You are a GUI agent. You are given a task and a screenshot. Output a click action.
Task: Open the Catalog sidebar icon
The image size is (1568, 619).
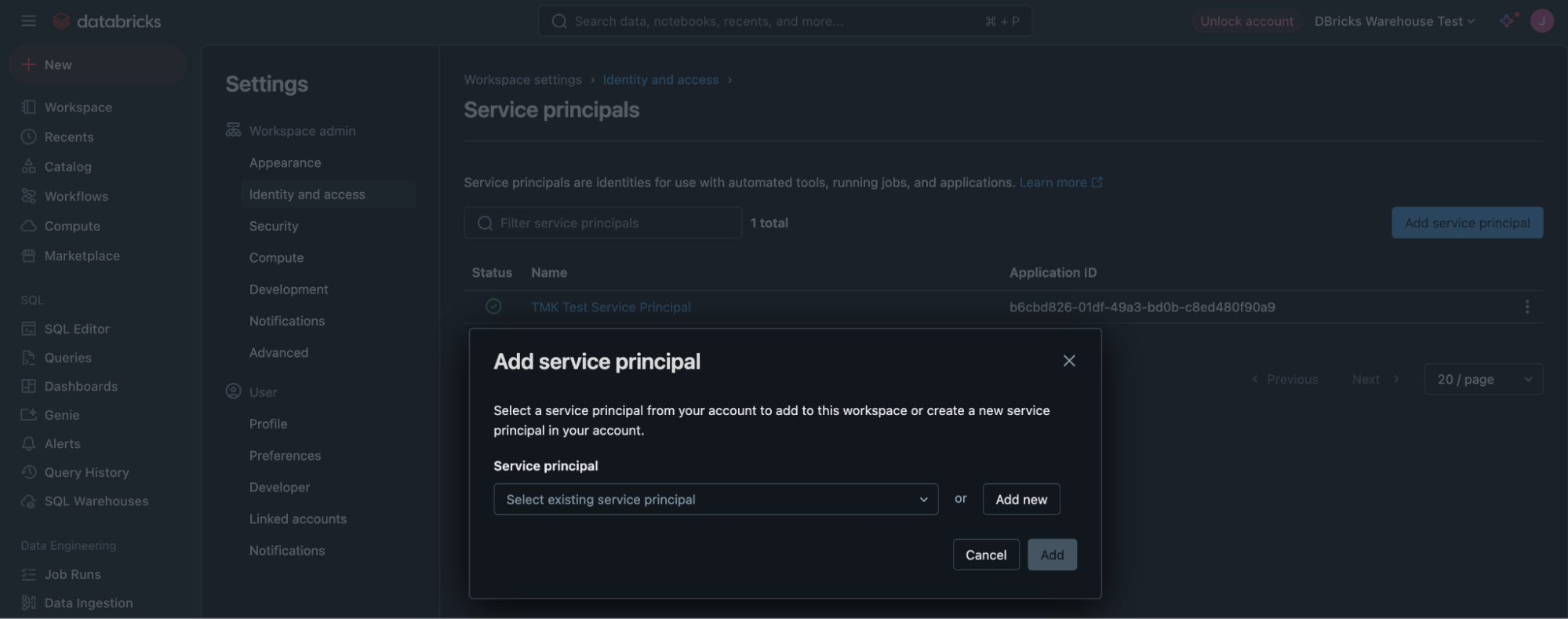(x=29, y=166)
